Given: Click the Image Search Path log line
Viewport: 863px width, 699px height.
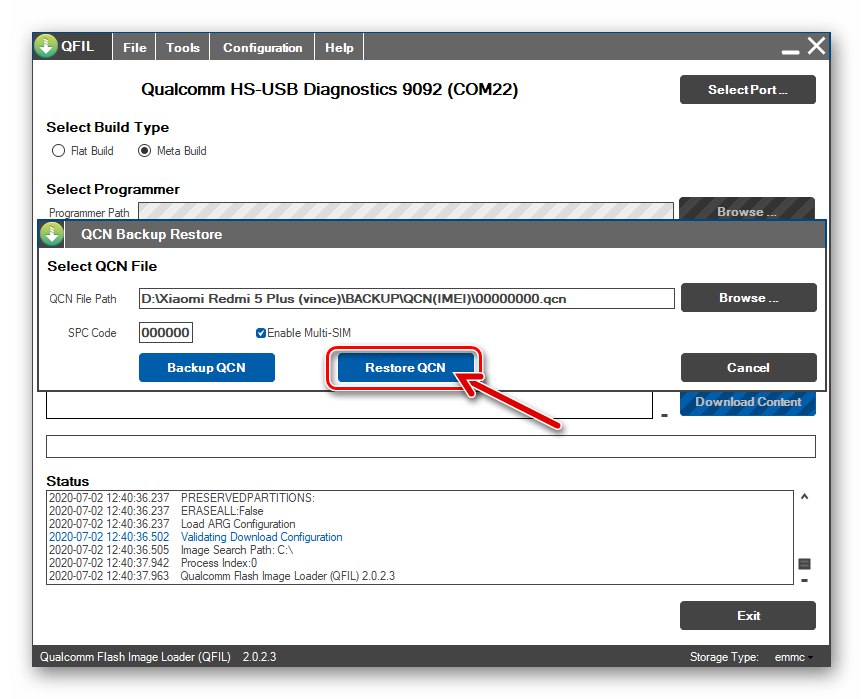Looking at the screenshot, I should pos(171,550).
